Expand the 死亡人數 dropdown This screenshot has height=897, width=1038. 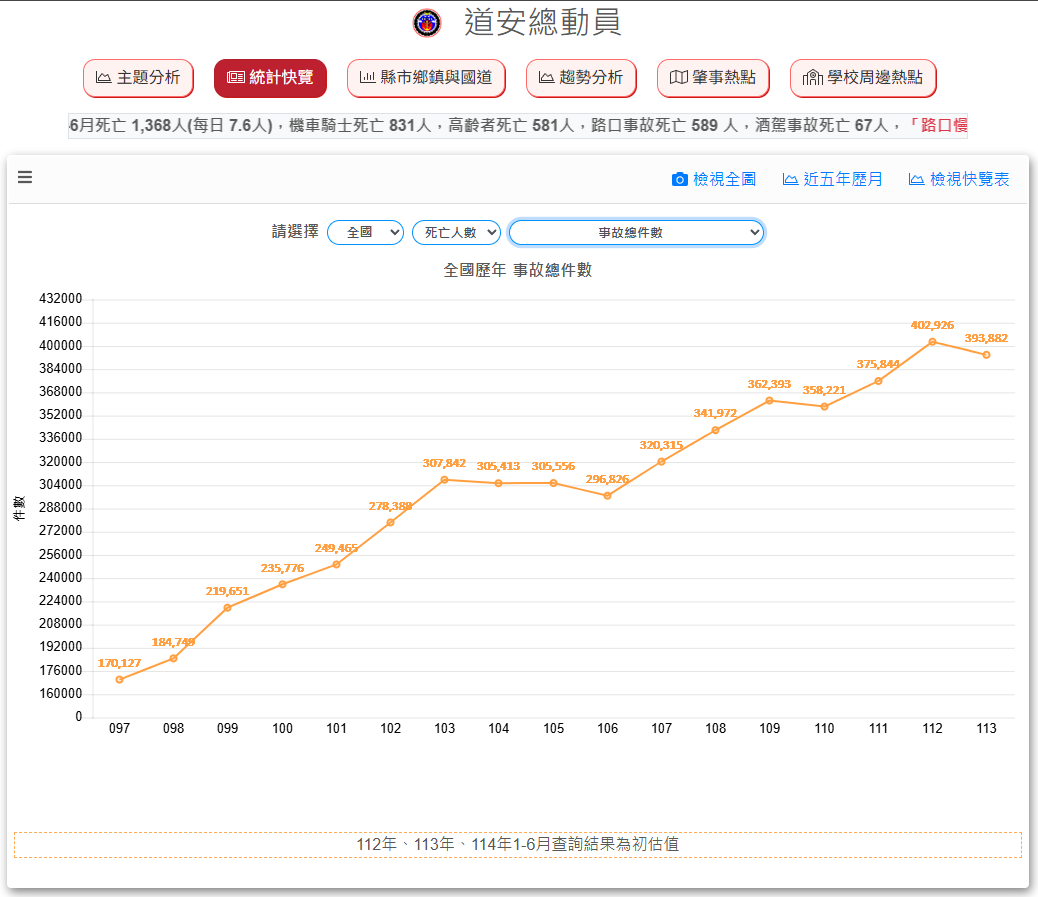click(x=456, y=232)
